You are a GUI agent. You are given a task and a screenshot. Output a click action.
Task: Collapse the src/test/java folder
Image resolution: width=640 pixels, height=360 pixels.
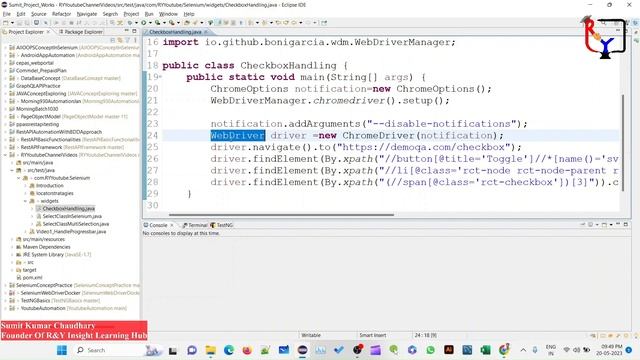pos(12,170)
